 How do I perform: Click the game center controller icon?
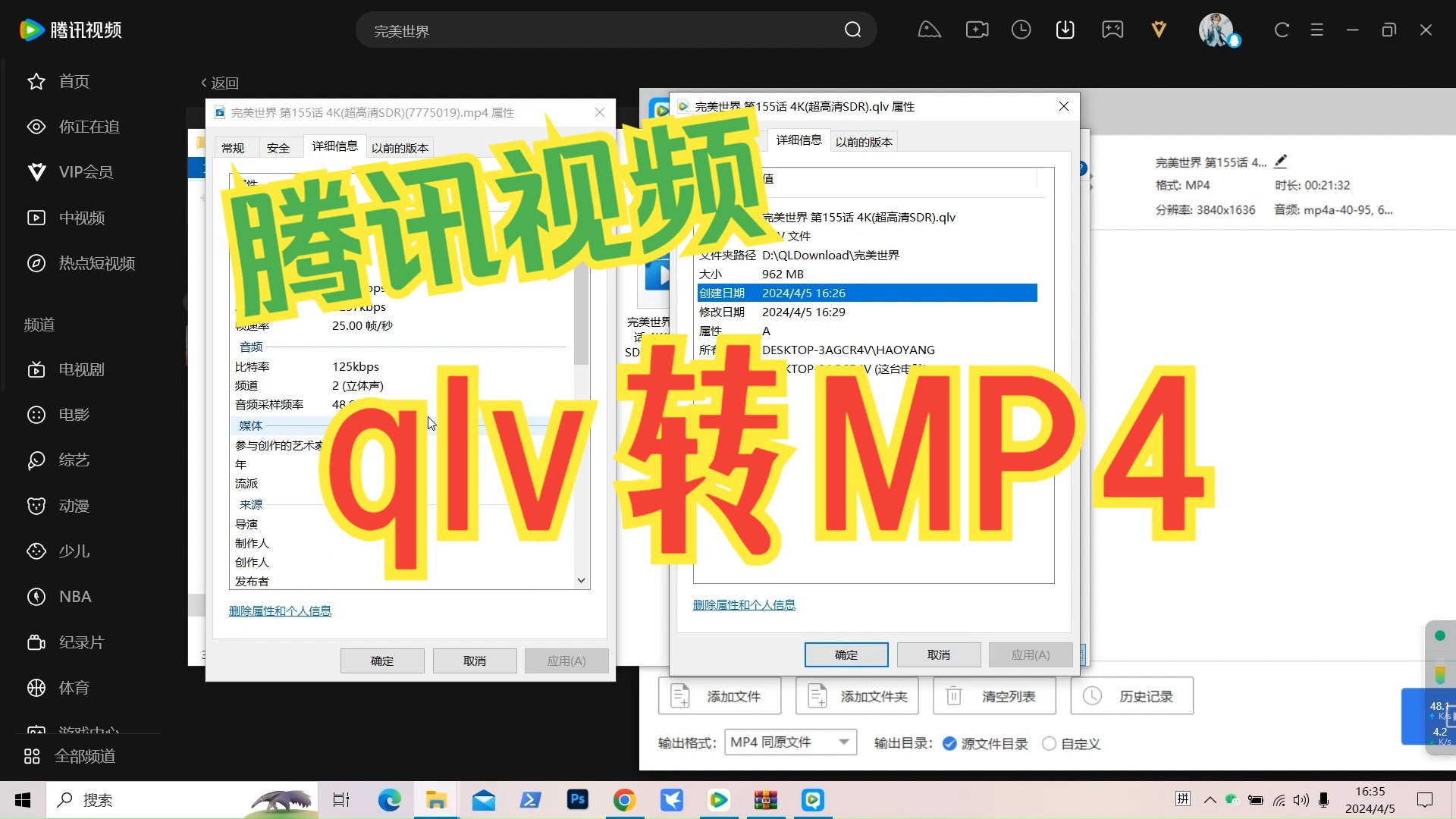(x=1112, y=30)
